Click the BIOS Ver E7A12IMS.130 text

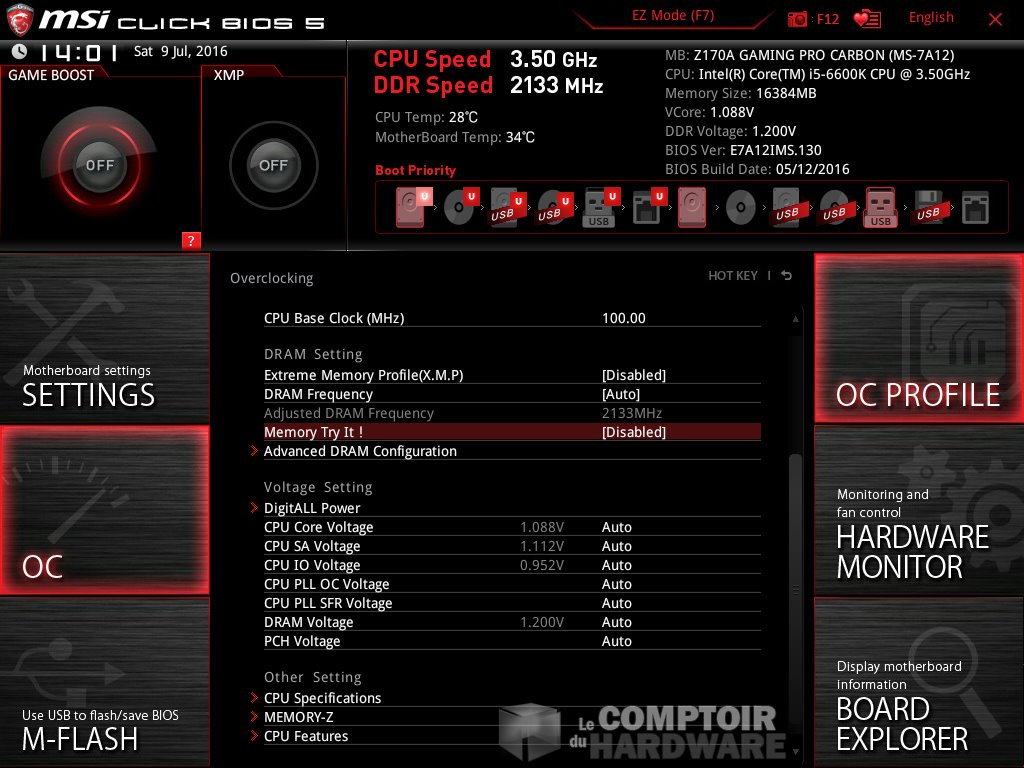[743, 150]
